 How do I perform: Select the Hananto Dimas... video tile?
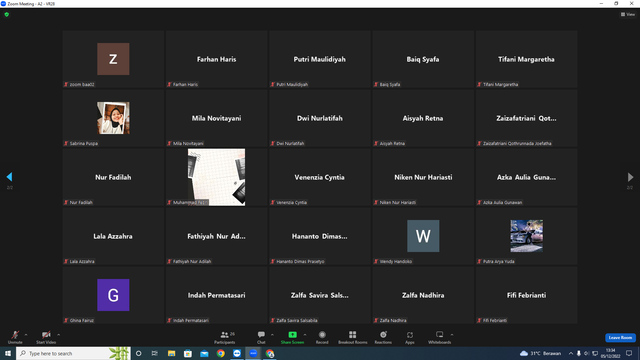(320, 236)
